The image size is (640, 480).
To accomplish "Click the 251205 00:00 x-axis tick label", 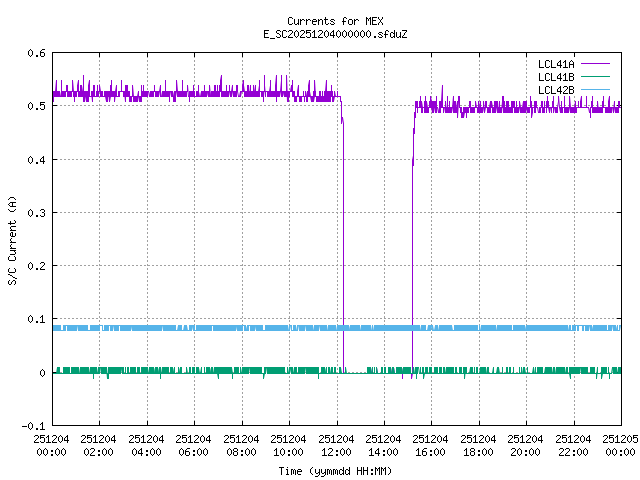I will pos(620,444).
